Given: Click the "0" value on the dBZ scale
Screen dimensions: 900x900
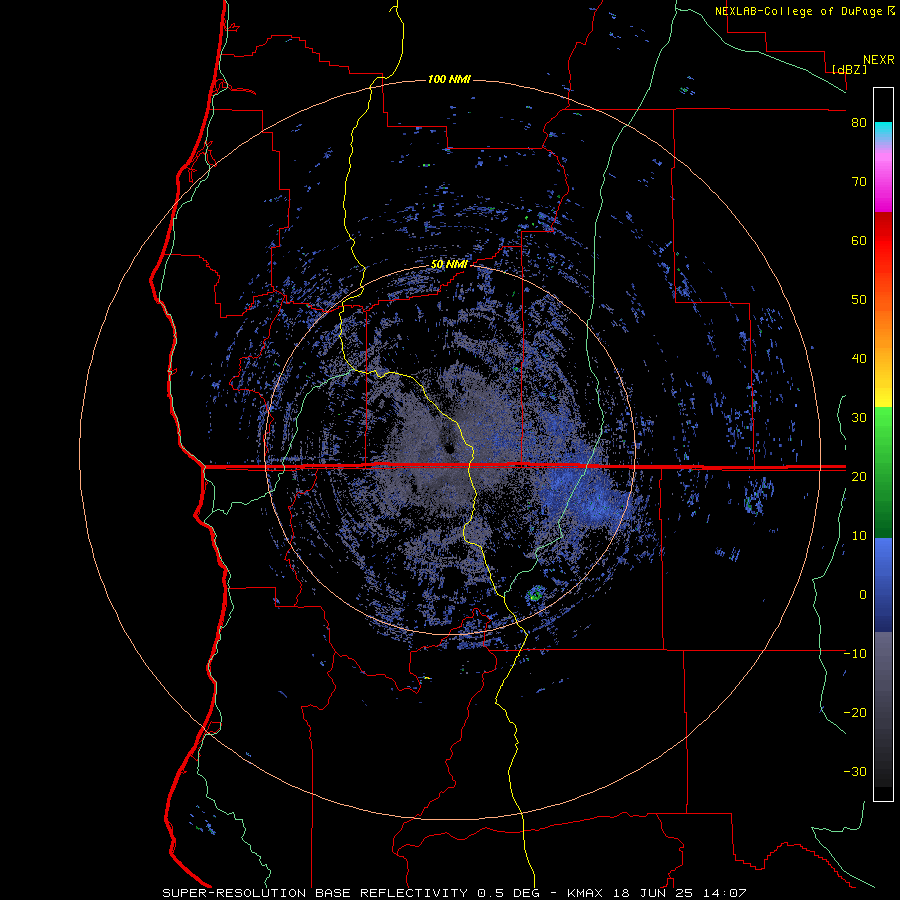Looking at the screenshot, I should tap(863, 595).
